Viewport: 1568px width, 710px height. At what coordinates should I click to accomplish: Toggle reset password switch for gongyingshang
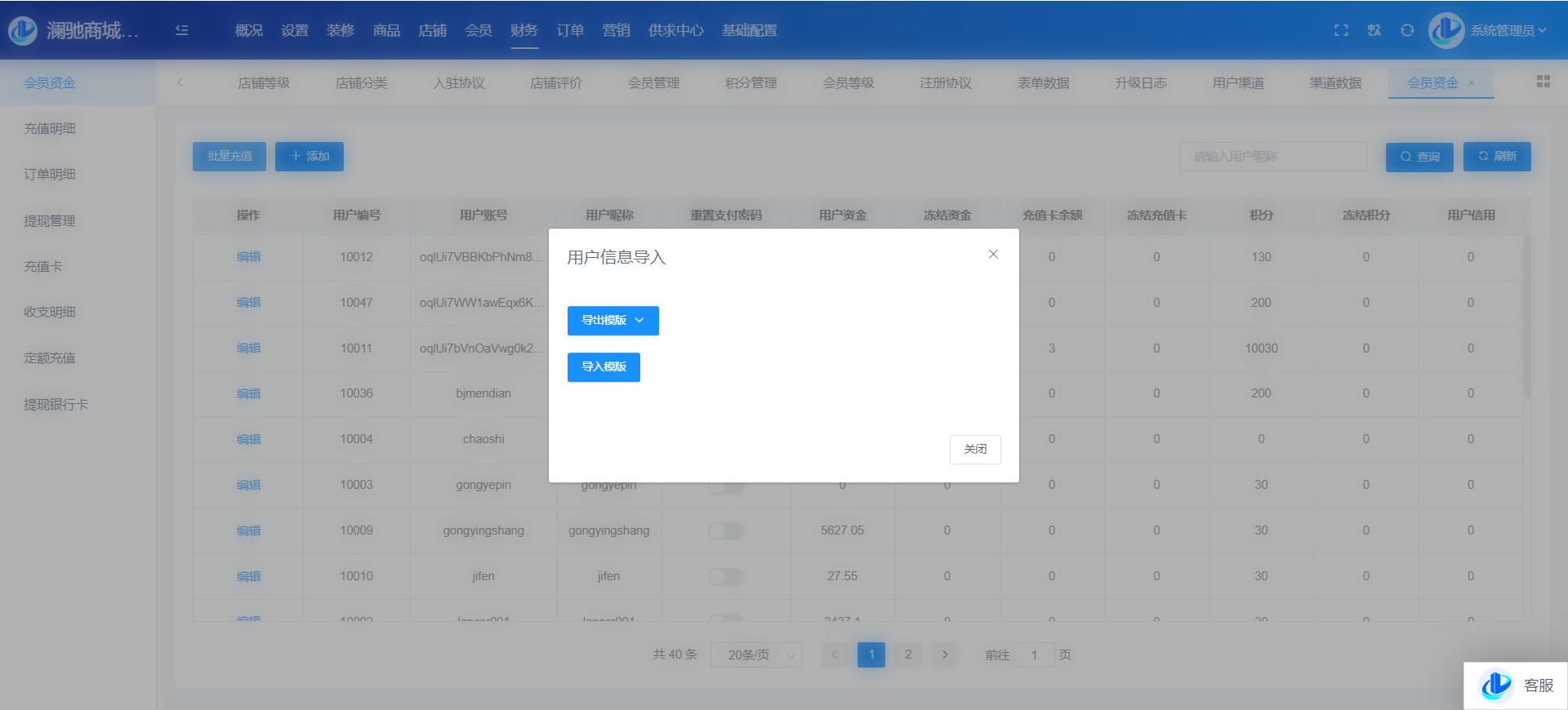(x=726, y=531)
